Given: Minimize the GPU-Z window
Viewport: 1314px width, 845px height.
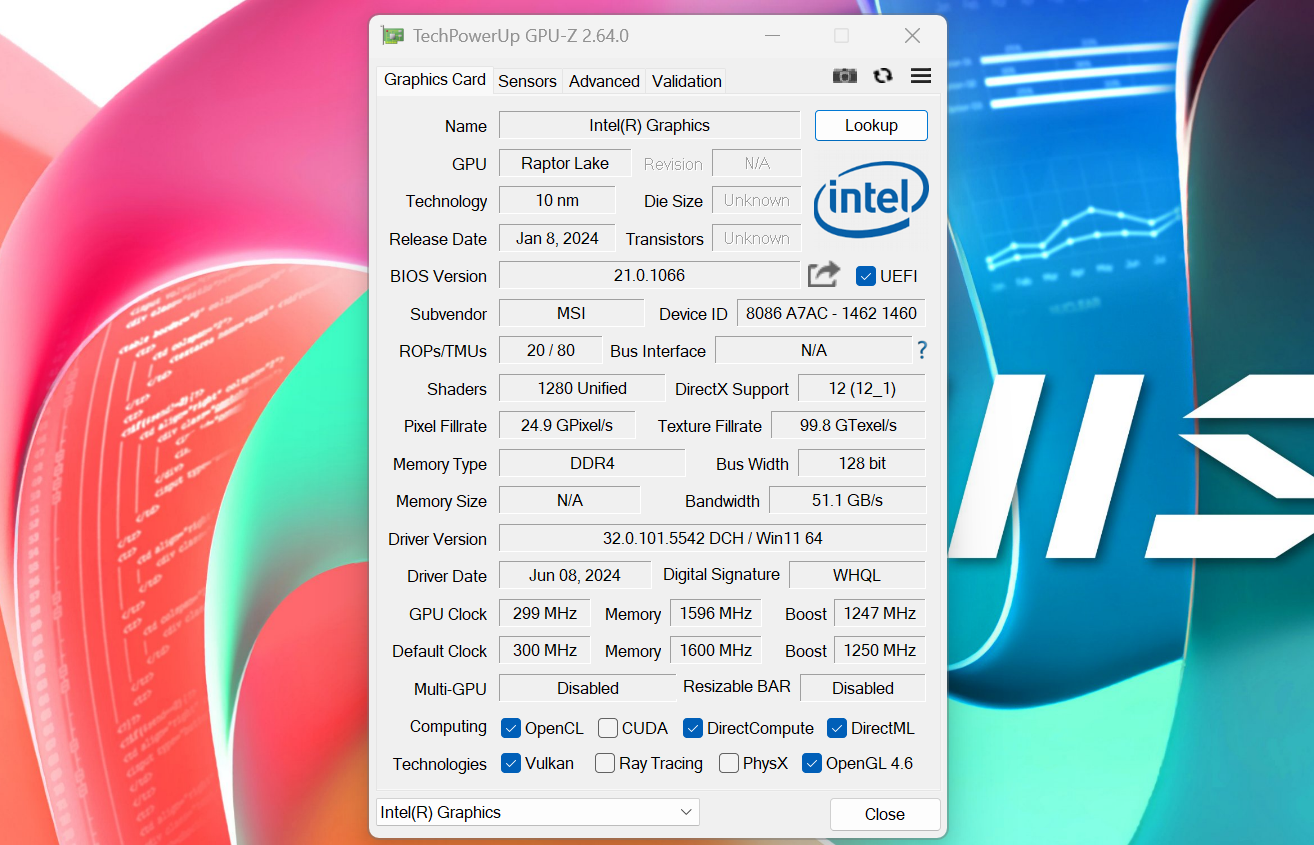Looking at the screenshot, I should tap(772, 36).
